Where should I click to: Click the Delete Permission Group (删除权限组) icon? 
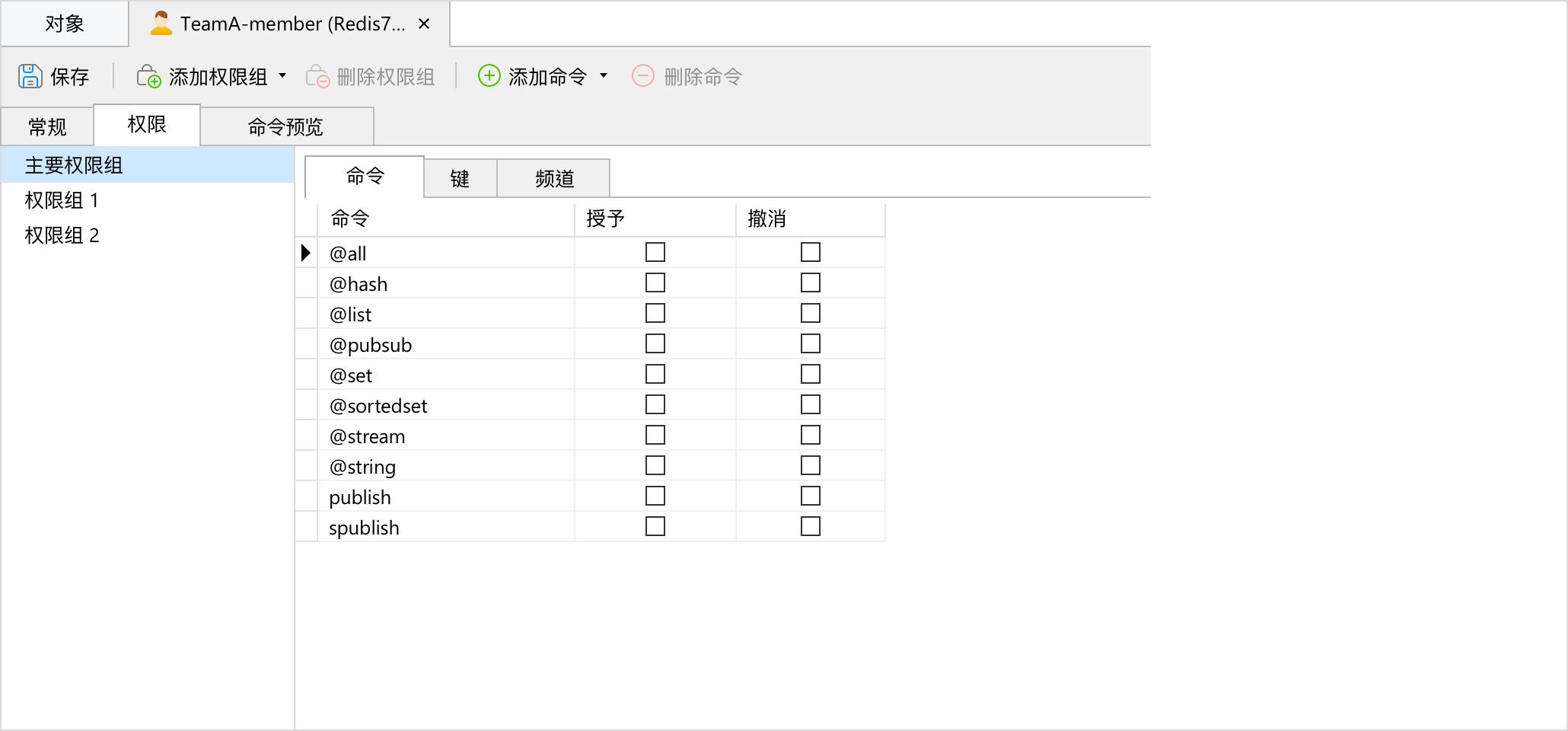click(x=317, y=76)
